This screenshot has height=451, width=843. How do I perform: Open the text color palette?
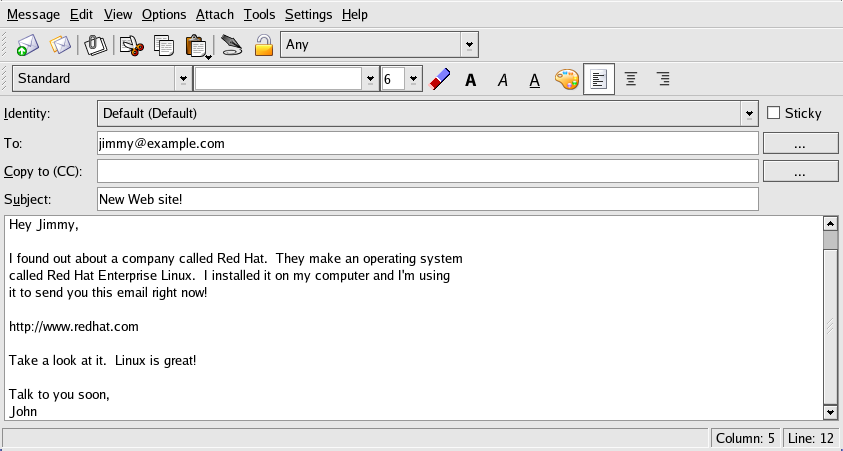pos(567,79)
